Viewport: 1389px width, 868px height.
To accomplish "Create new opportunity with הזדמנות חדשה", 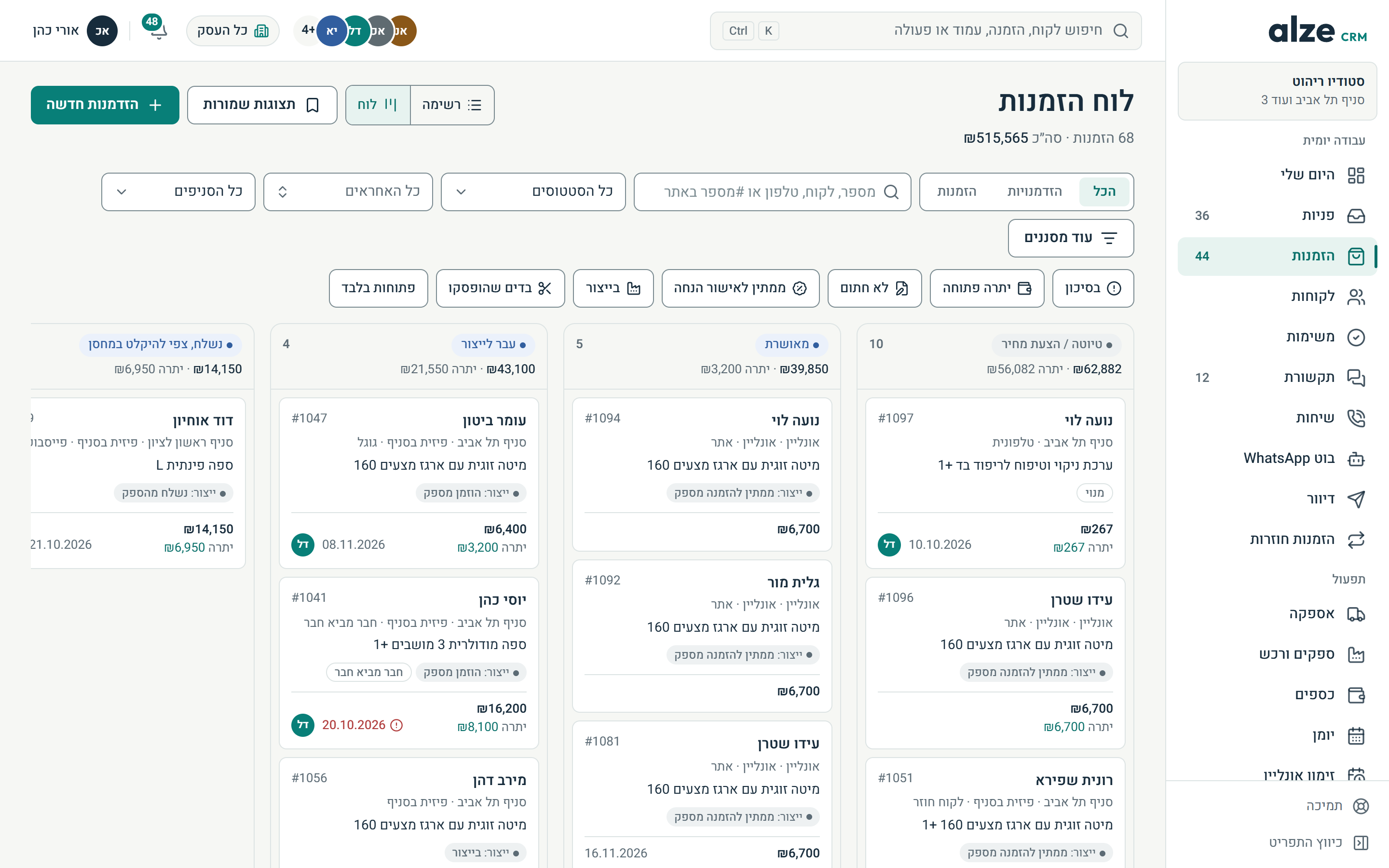I will (105, 105).
